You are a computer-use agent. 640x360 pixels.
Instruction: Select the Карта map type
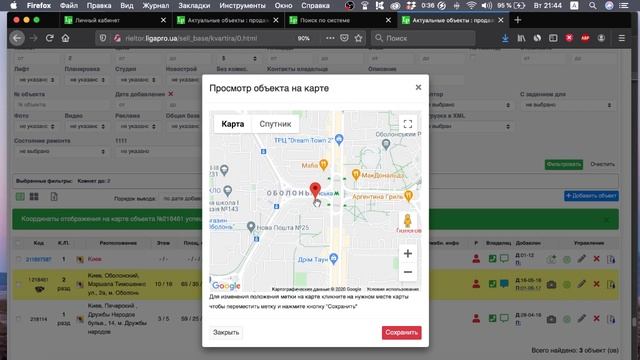233,124
